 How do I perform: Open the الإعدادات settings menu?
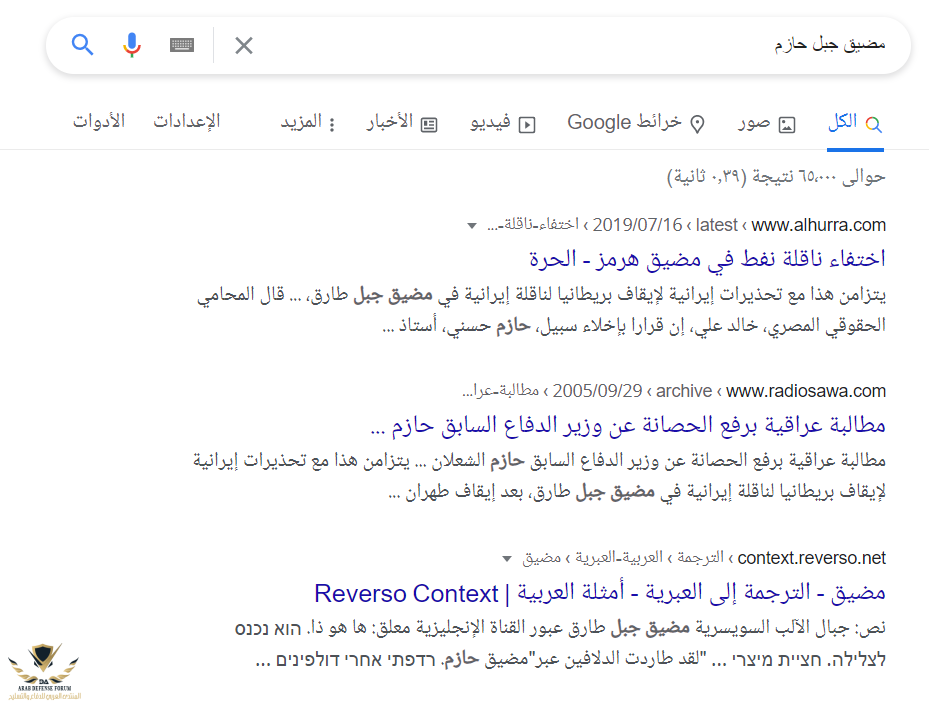[186, 122]
